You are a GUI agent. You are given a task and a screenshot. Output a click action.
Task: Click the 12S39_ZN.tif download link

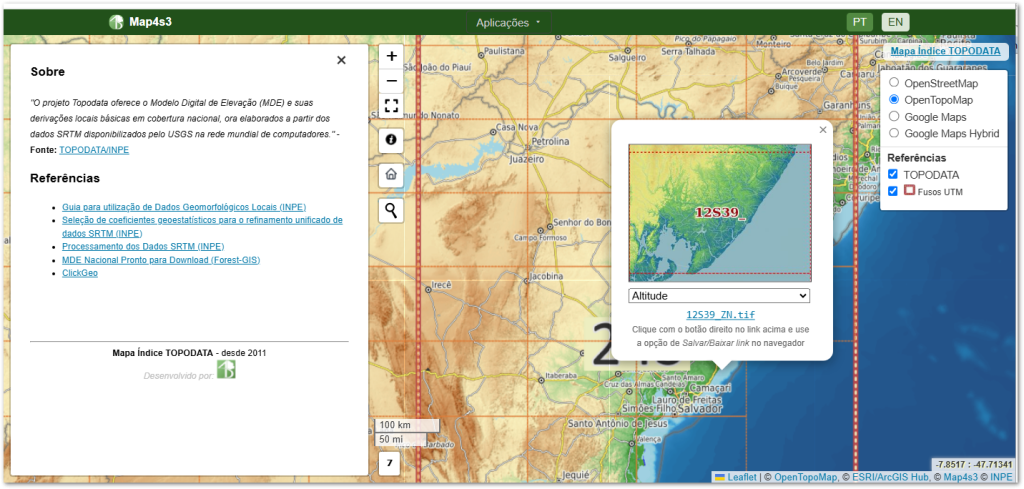point(720,315)
